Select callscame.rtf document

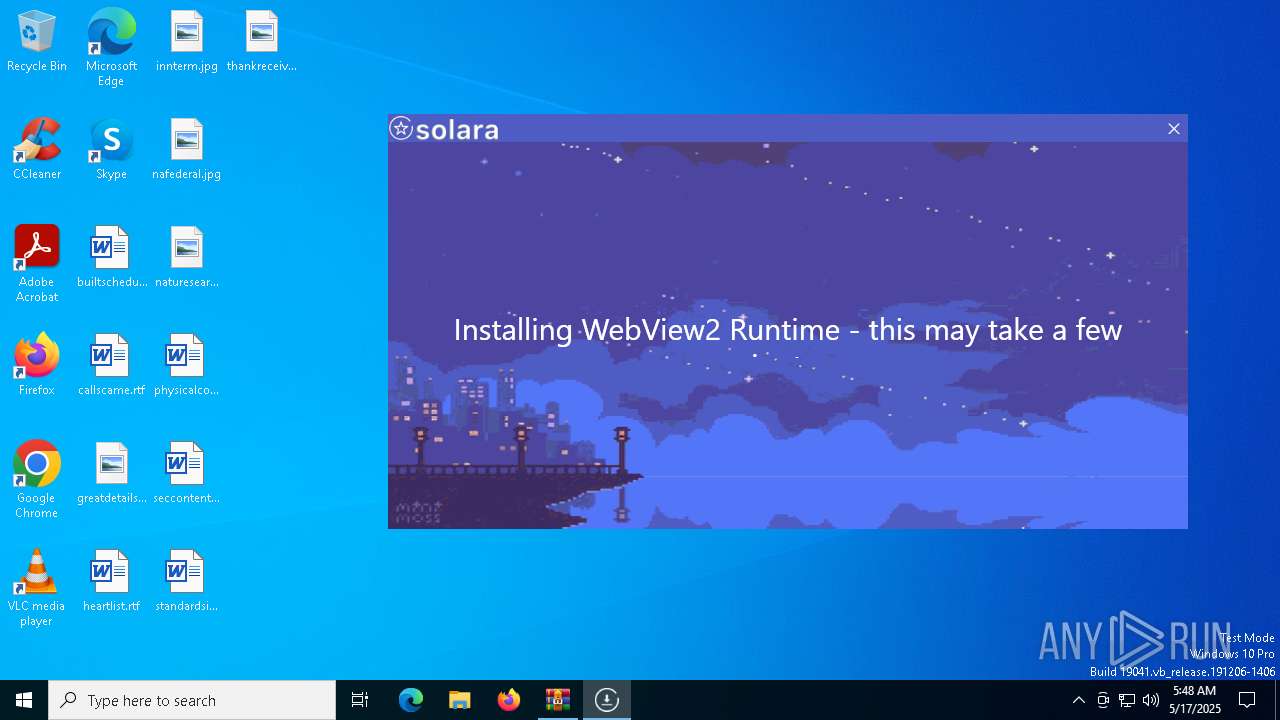click(x=111, y=365)
